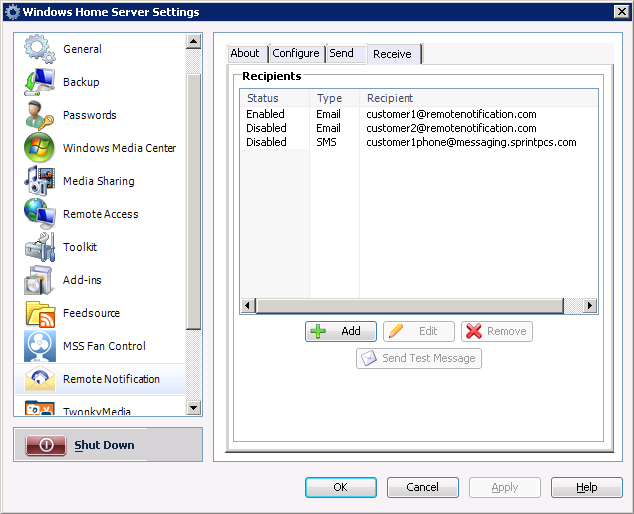634x514 pixels.
Task: Click the Remove recipient button
Action: tap(497, 331)
